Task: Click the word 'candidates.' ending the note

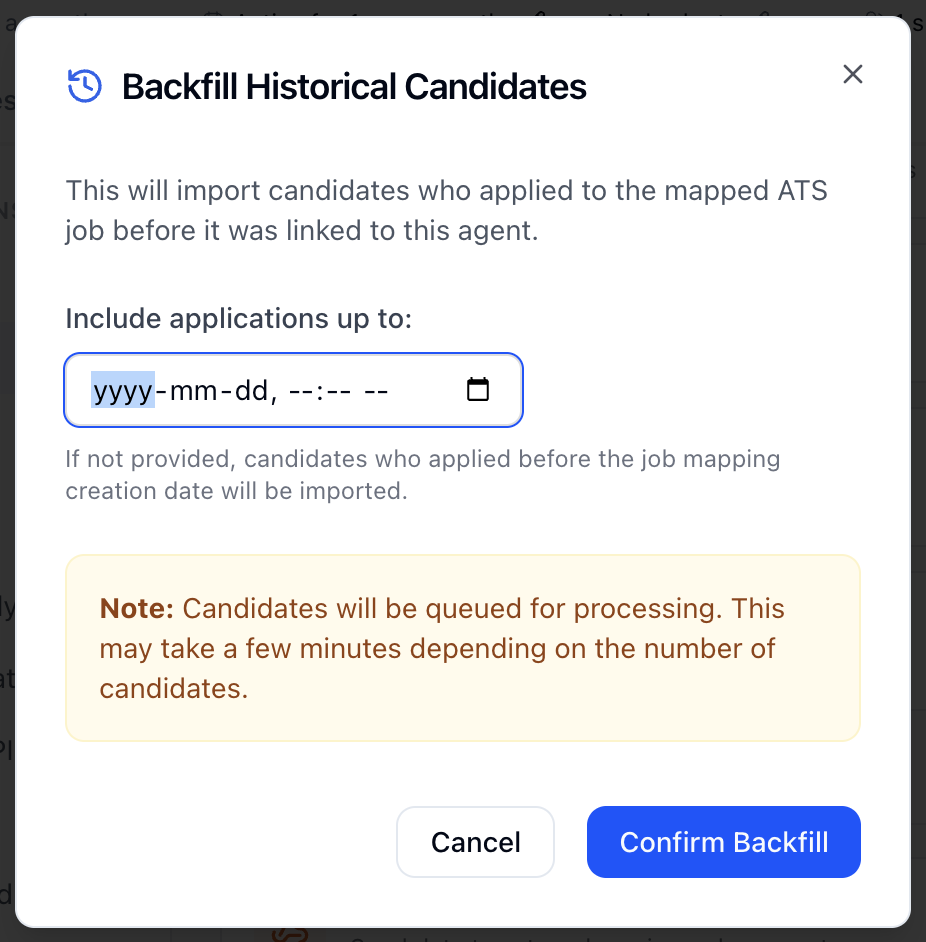Action: tap(173, 689)
